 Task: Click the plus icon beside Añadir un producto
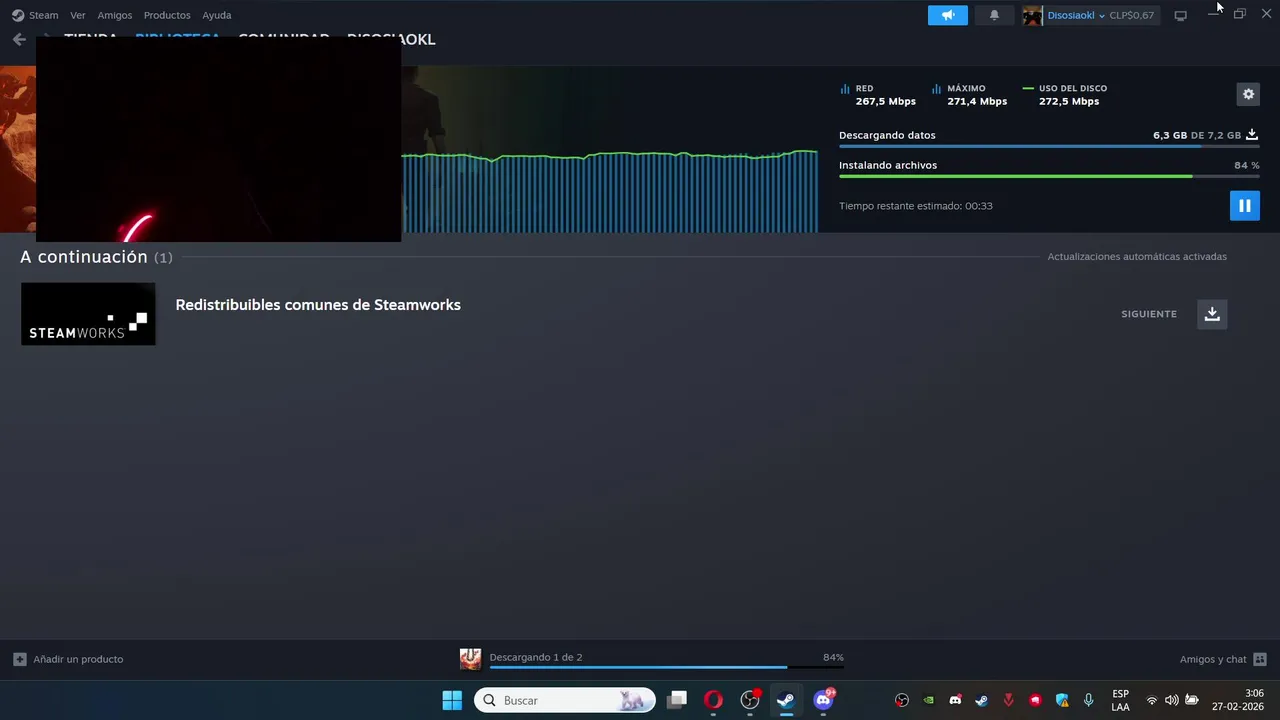20,659
